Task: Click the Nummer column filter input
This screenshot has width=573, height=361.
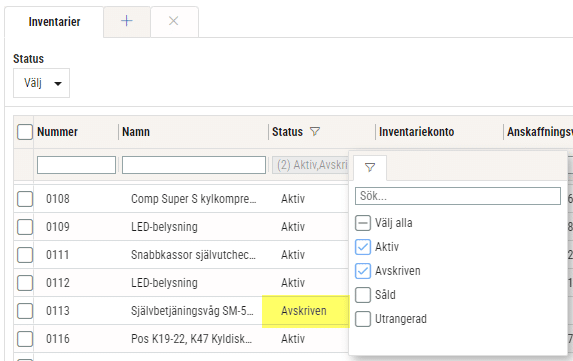Action: point(76,165)
